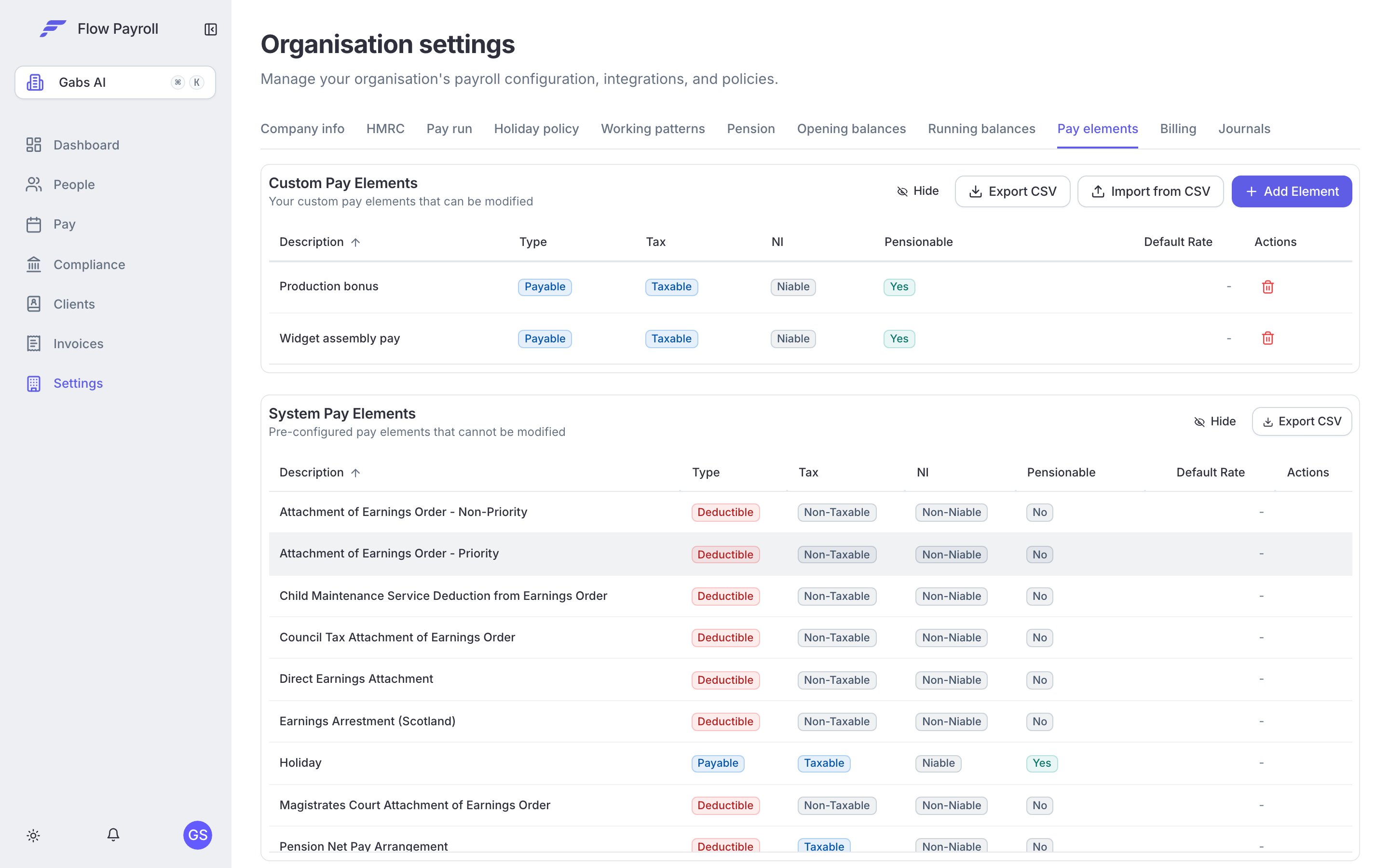Collapse the sidebar using panel icon

click(211, 29)
